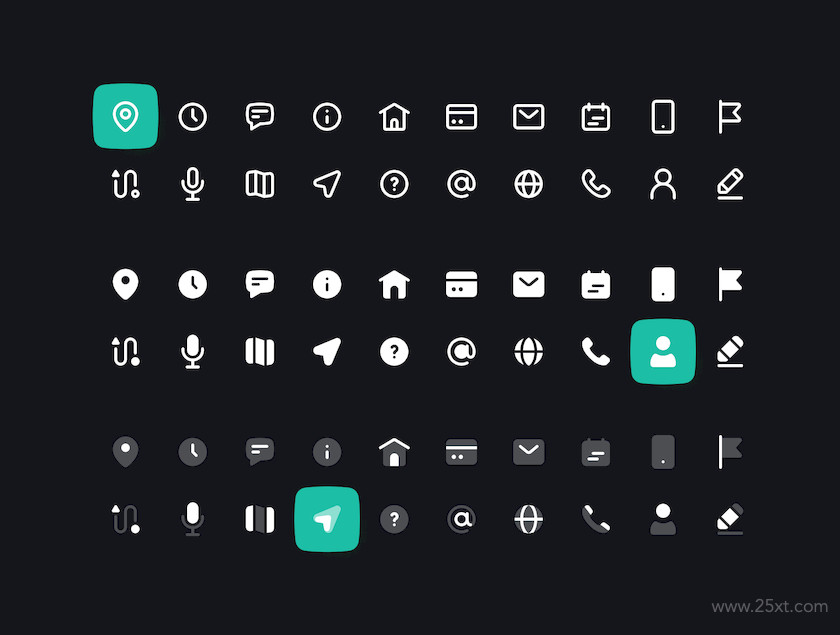
Task: Click the solid white flag icon
Action: coord(730,285)
